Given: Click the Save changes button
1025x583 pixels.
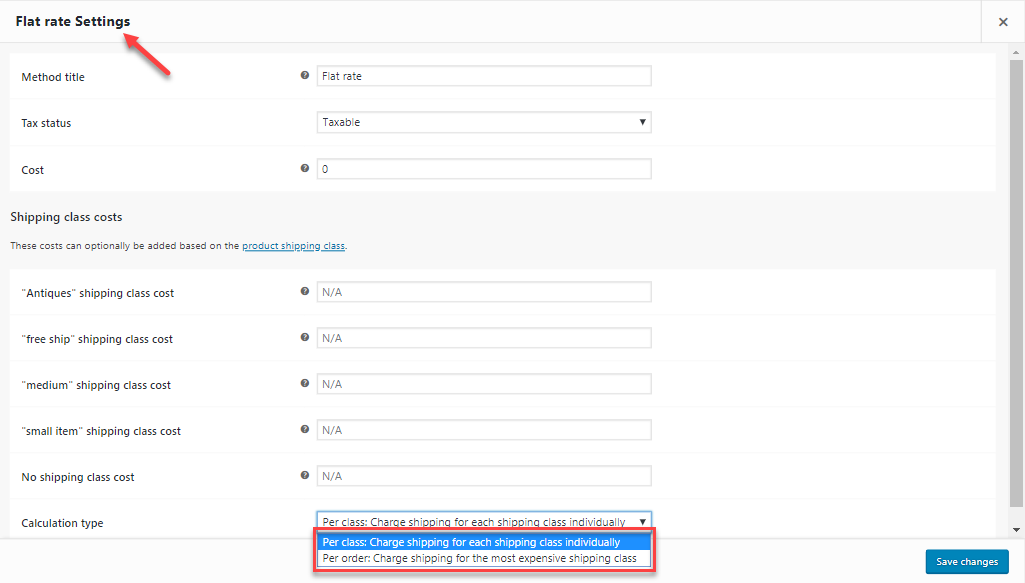Looking at the screenshot, I should 967,561.
